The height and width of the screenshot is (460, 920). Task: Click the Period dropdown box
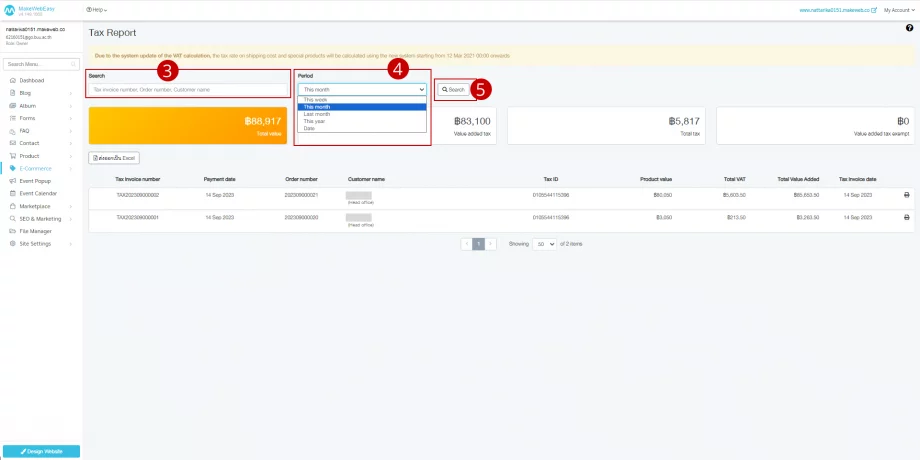coord(362,90)
